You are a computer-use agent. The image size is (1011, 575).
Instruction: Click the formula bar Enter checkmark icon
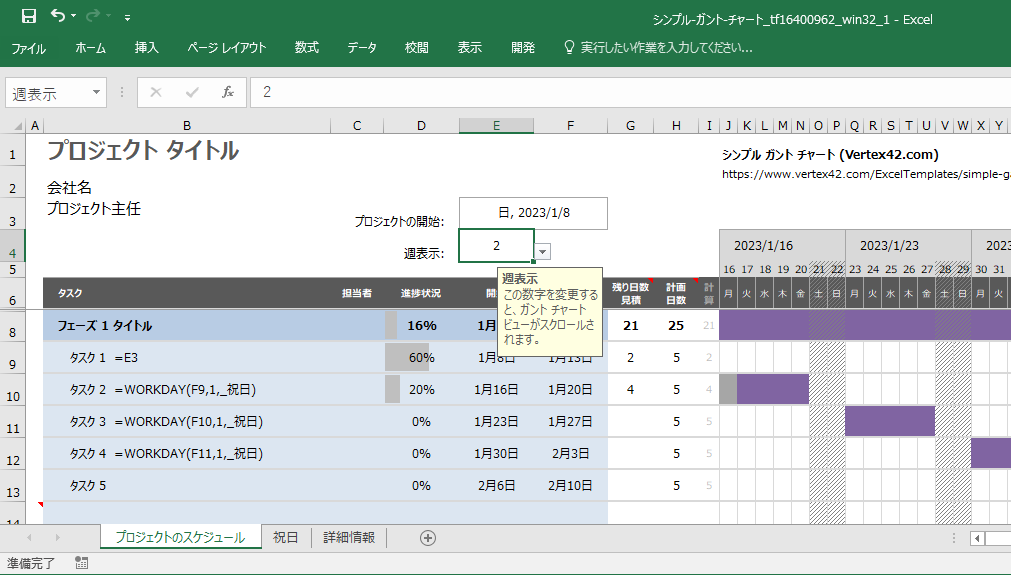191,93
